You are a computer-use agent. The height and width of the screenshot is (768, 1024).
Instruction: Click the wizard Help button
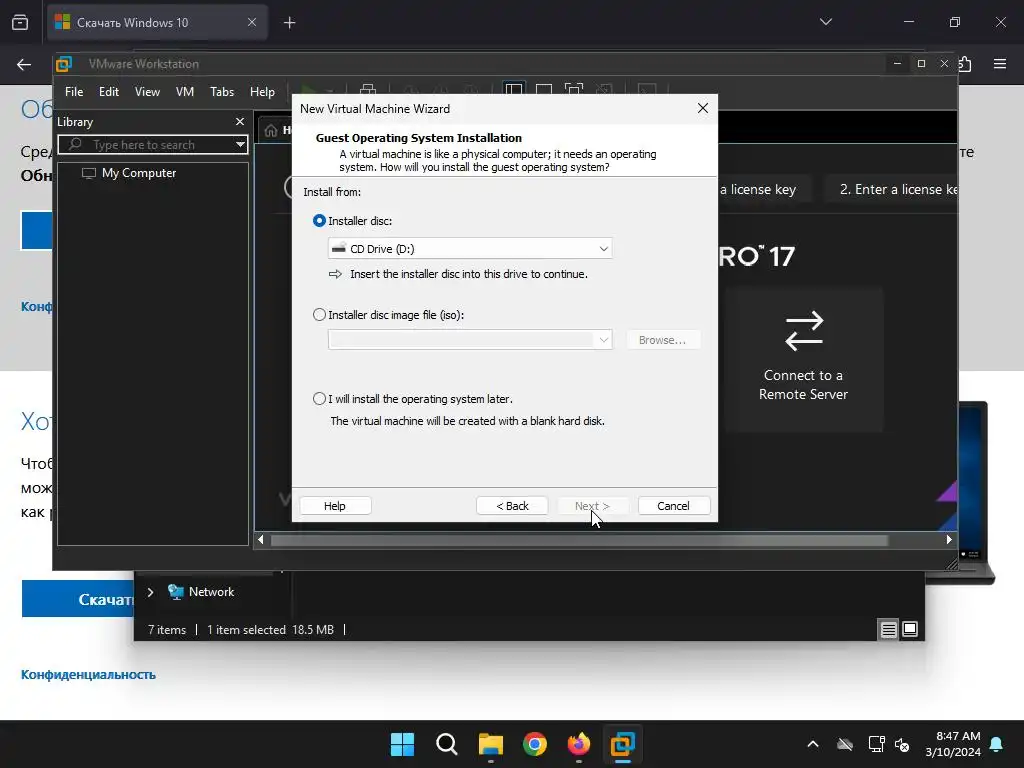pyautogui.click(x=335, y=506)
